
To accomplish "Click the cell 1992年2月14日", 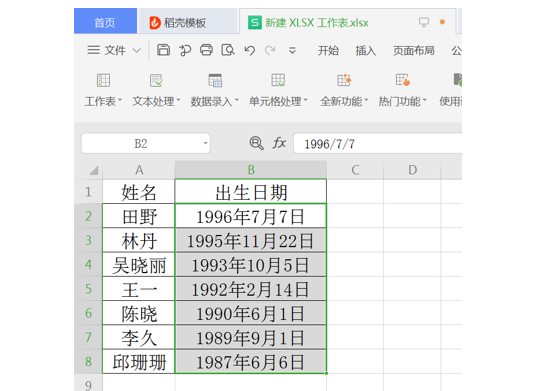I will [x=251, y=289].
